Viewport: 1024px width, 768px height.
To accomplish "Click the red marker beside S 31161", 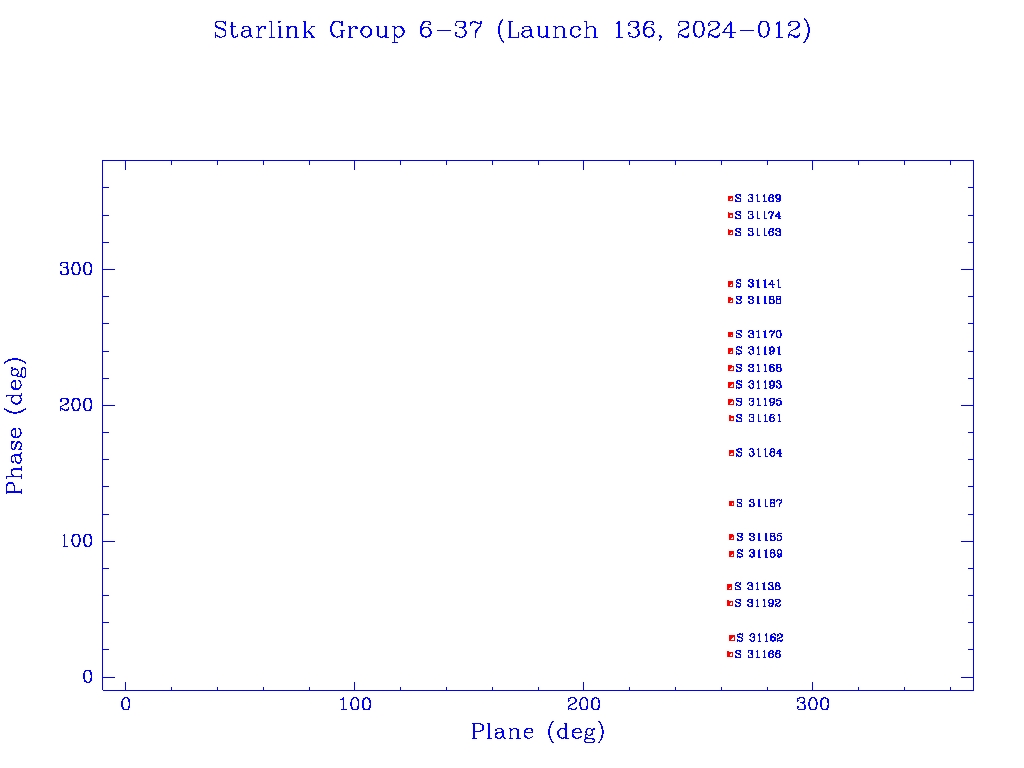I will [731, 419].
